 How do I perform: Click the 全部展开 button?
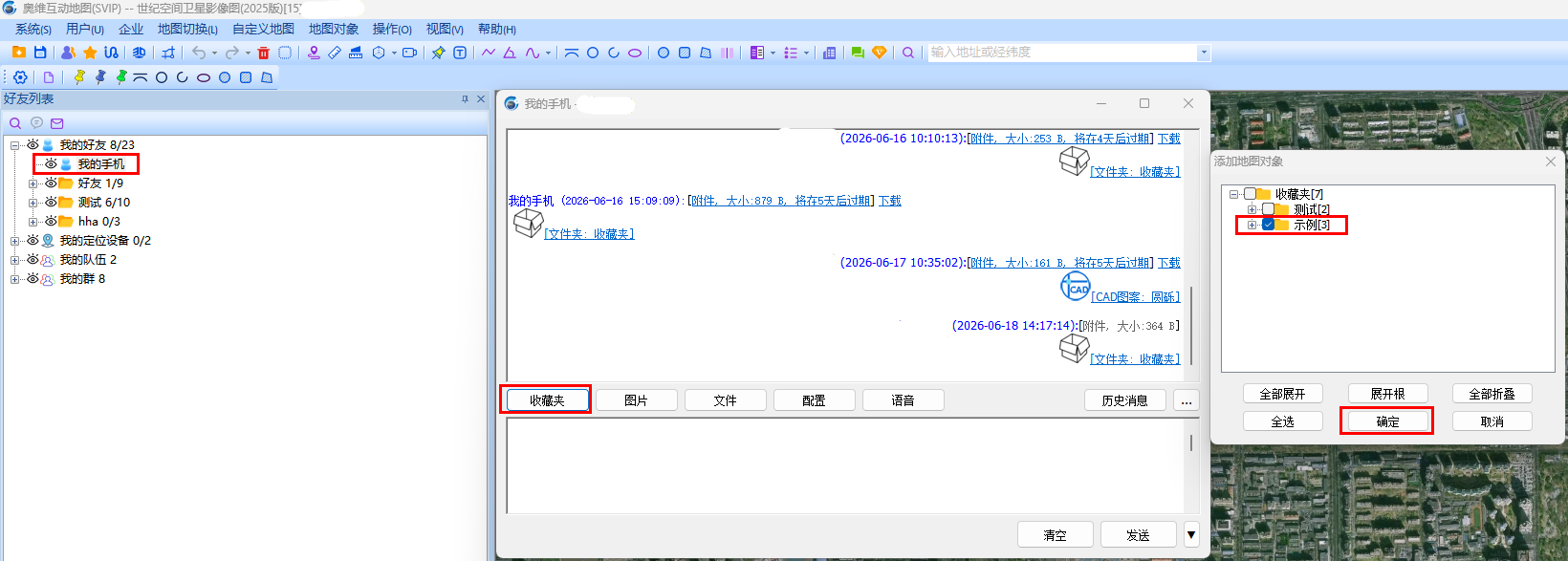tap(1283, 394)
